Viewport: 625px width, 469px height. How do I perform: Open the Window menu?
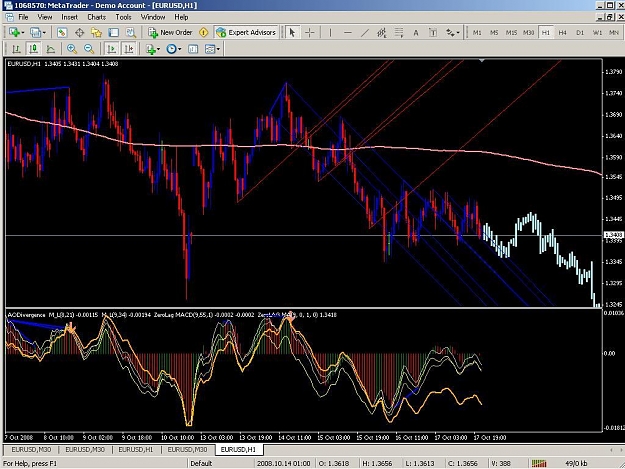(x=153, y=17)
